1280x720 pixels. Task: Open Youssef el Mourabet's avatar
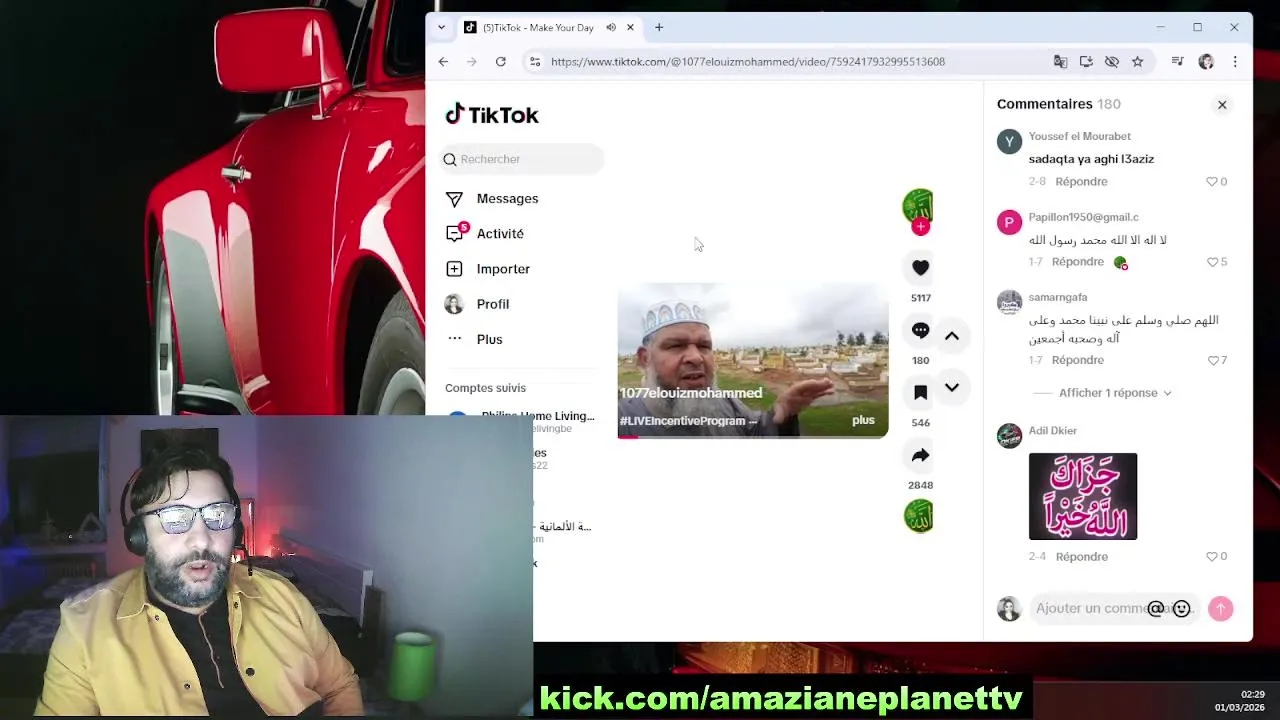tap(1009, 141)
